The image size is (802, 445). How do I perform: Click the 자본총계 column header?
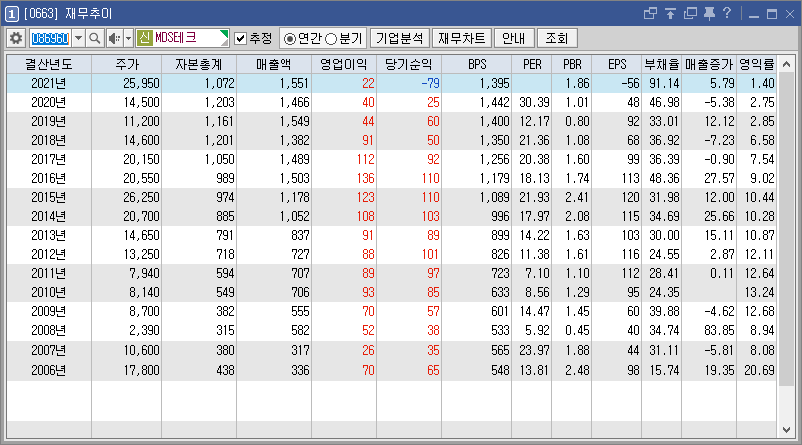click(x=199, y=64)
